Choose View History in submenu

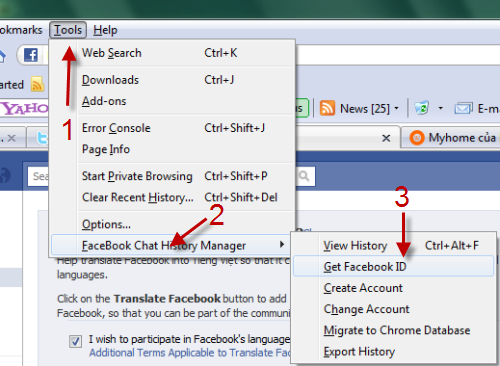[x=393, y=246]
